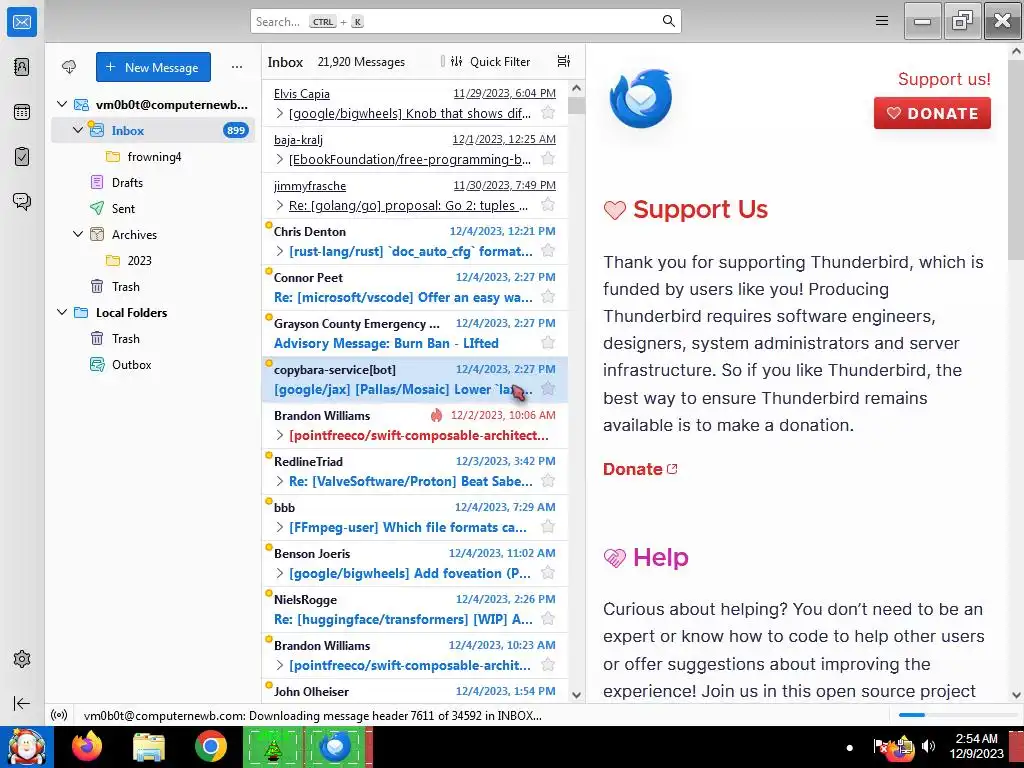Open folder pane options ellipsis
Screen dimensions: 1024x768
click(x=236, y=67)
